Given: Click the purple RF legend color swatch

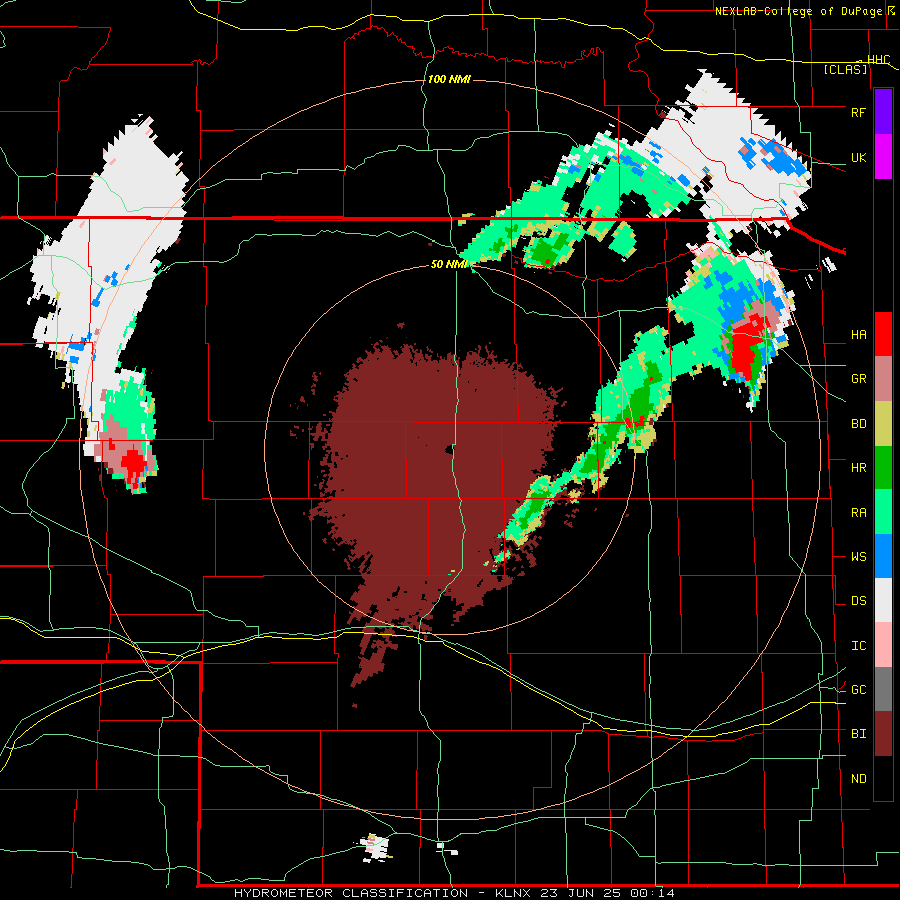Looking at the screenshot, I should tap(883, 112).
